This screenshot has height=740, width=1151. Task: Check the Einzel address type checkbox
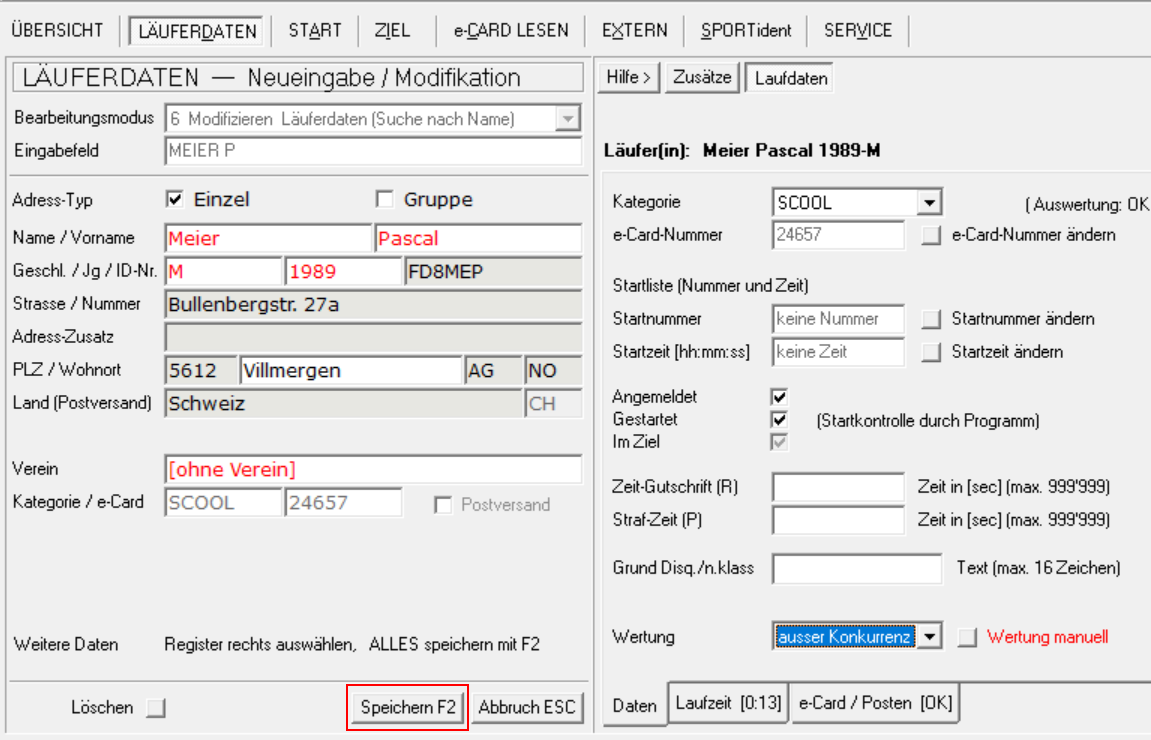tap(175, 200)
